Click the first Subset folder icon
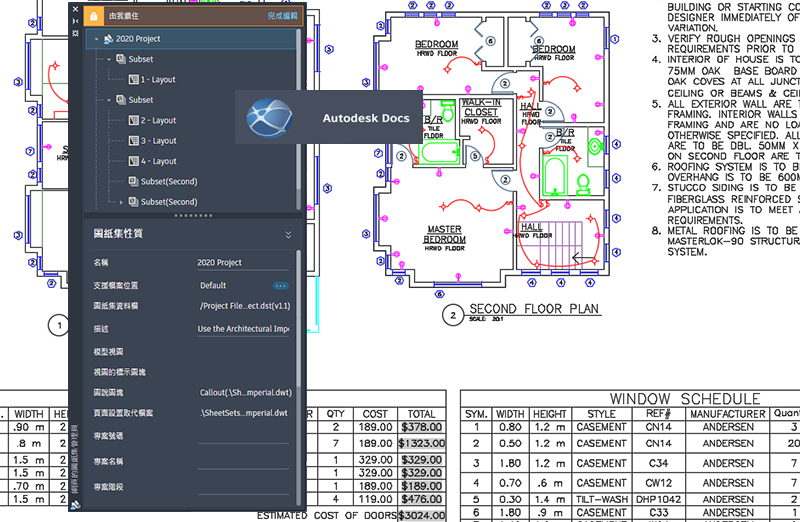Screen dimensions: 800x522 tap(121, 59)
